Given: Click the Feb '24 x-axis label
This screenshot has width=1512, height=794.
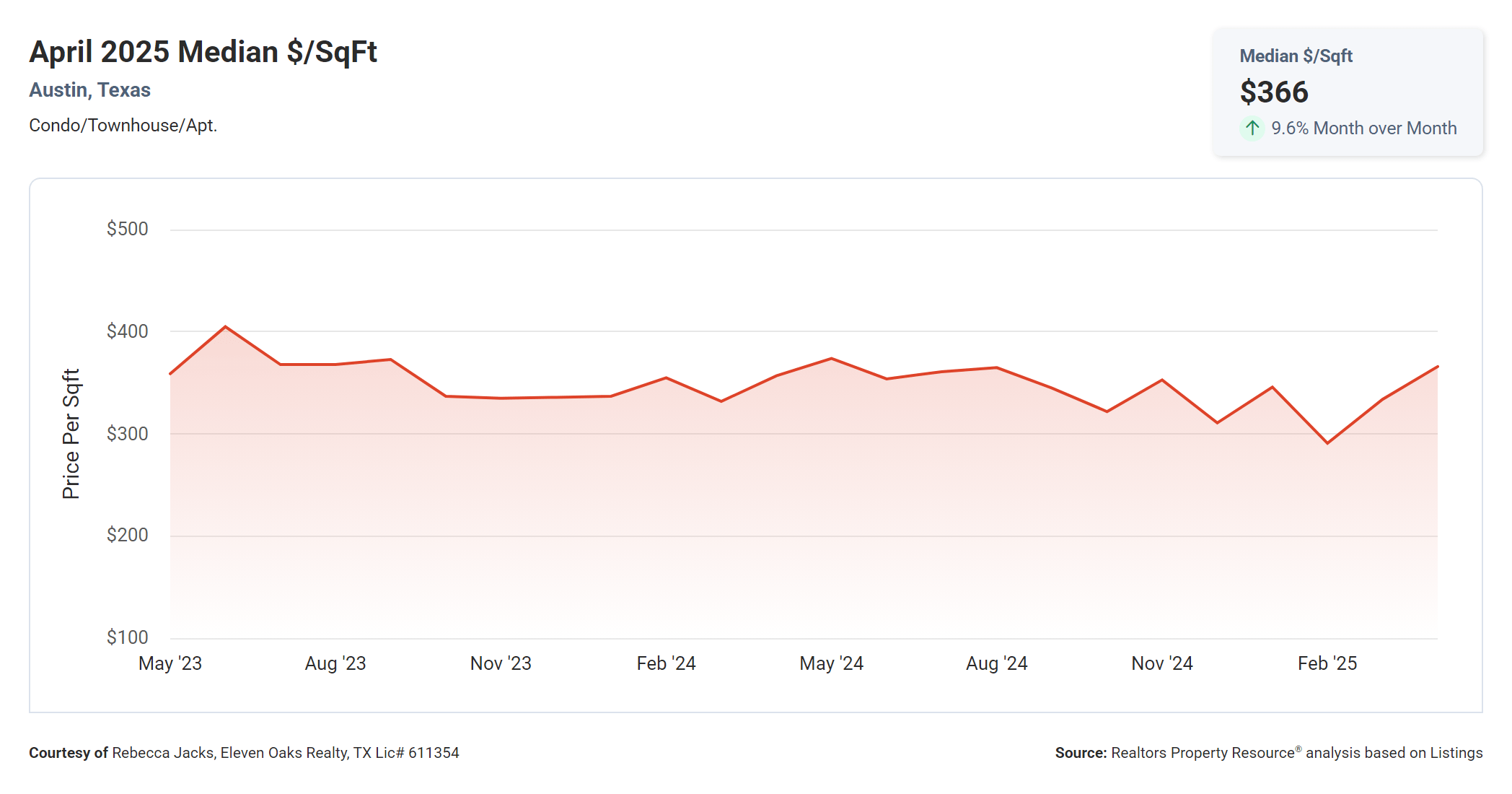Looking at the screenshot, I should point(666,663).
